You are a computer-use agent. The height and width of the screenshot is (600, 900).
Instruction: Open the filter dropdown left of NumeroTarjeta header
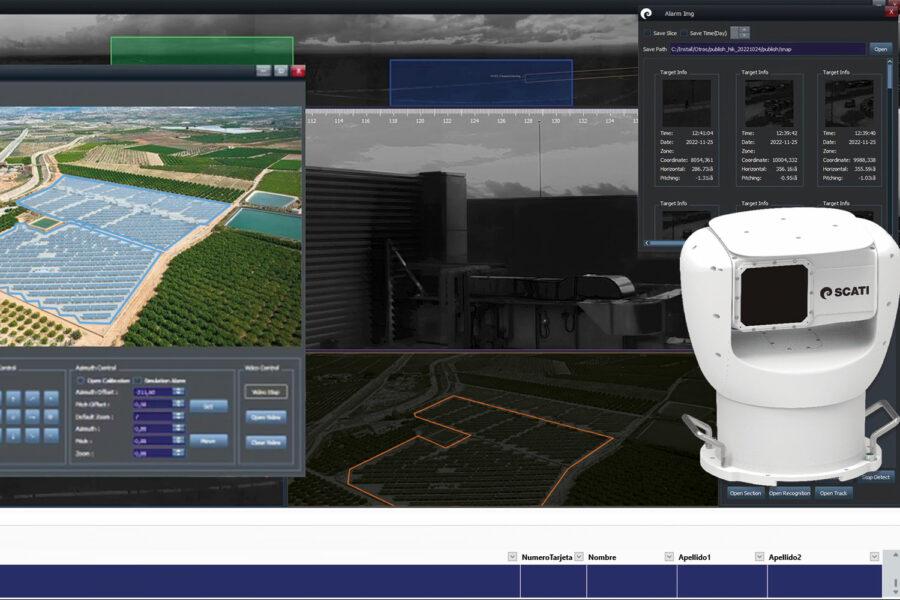click(513, 556)
